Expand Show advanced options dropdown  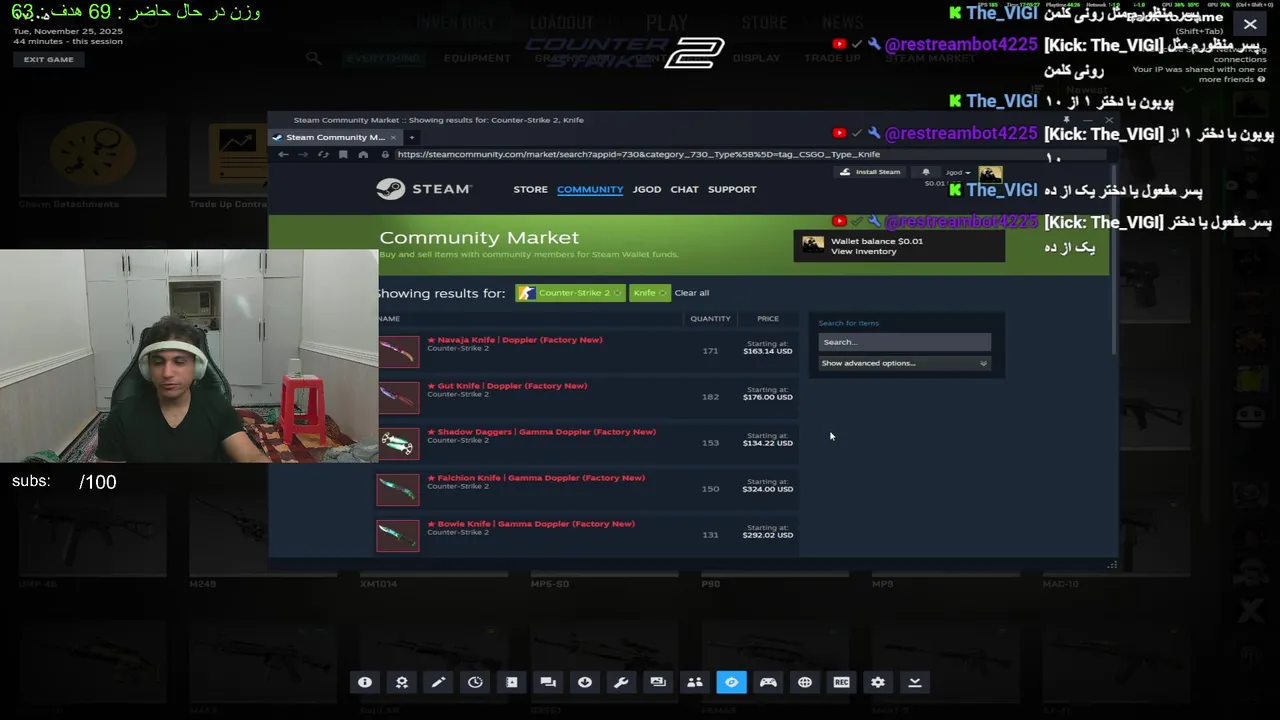coord(904,363)
